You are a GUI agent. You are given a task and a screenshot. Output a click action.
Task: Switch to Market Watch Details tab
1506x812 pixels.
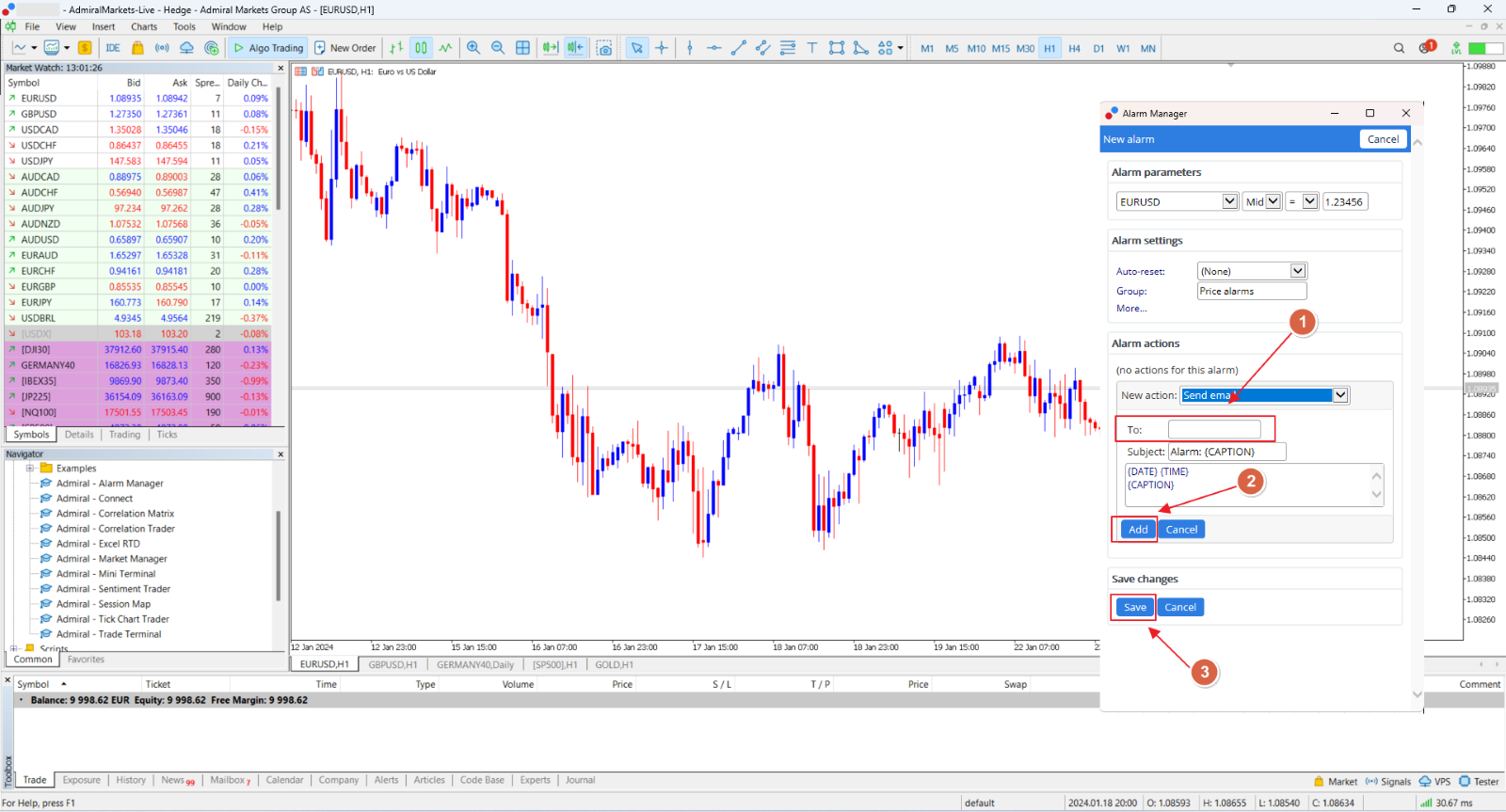(79, 435)
